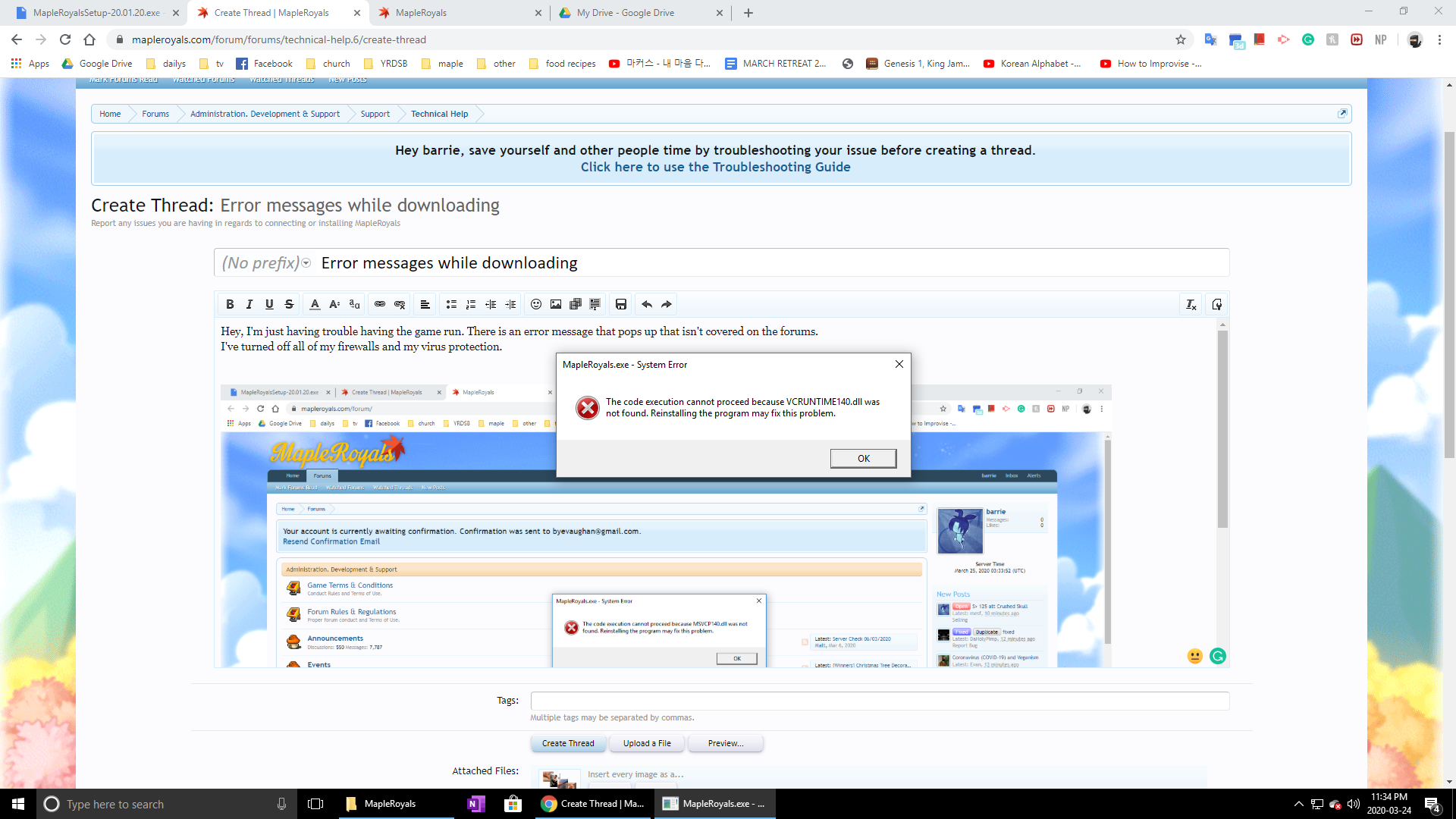Click the remove formatting icon

1191,304
